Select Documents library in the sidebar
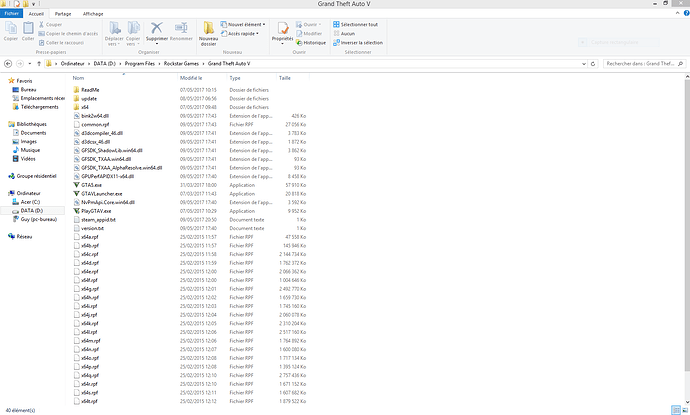 pos(33,133)
